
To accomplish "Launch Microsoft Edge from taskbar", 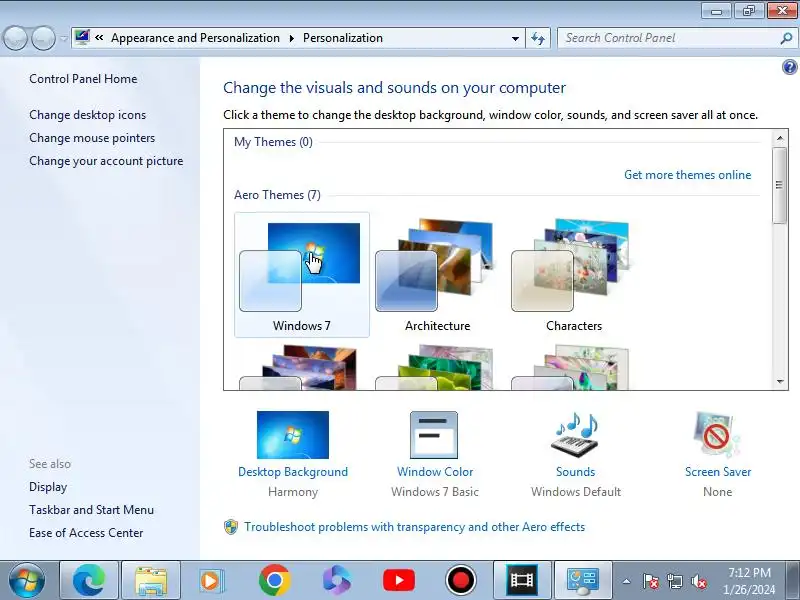I will coord(89,580).
